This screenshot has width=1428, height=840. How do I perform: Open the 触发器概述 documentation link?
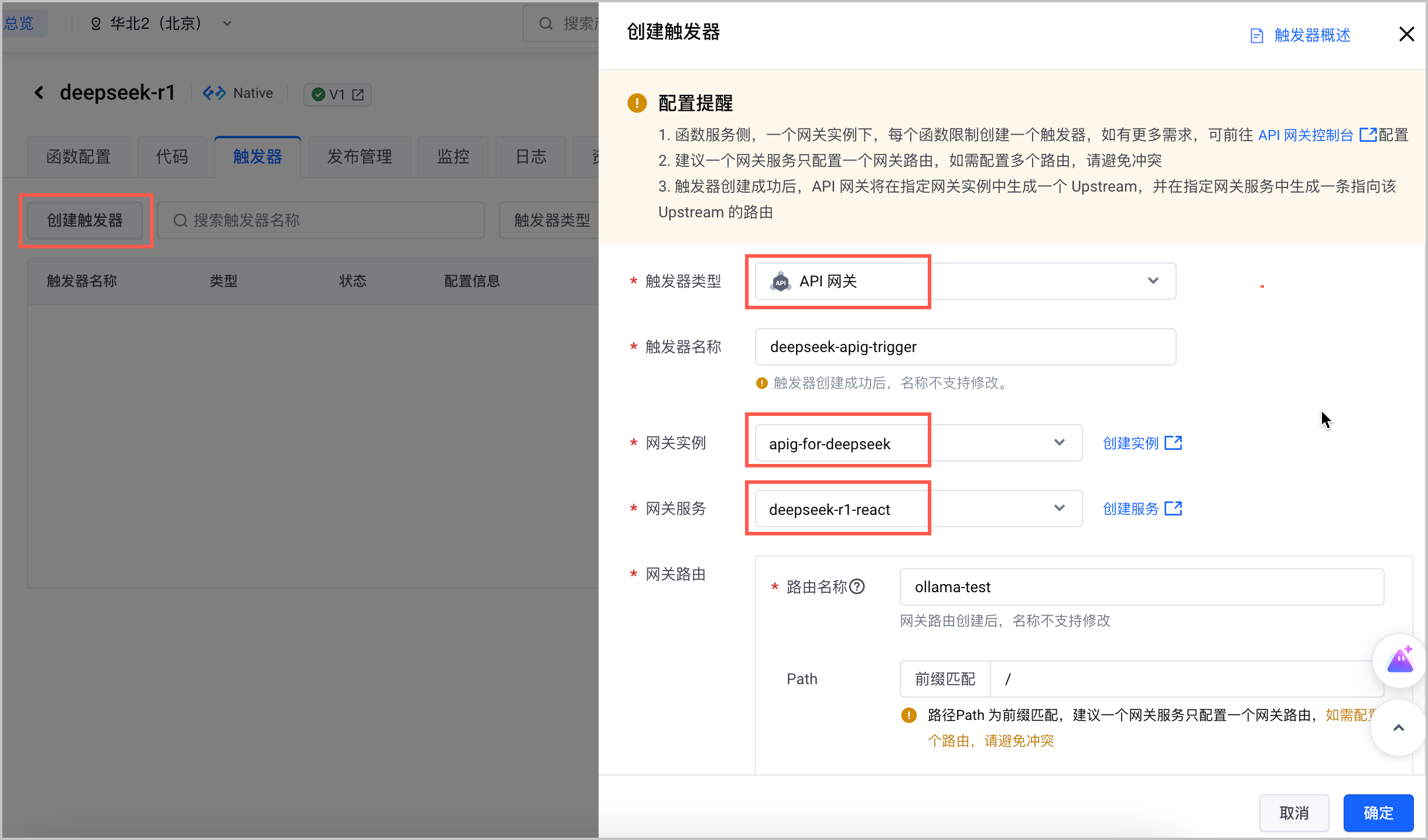(1312, 35)
